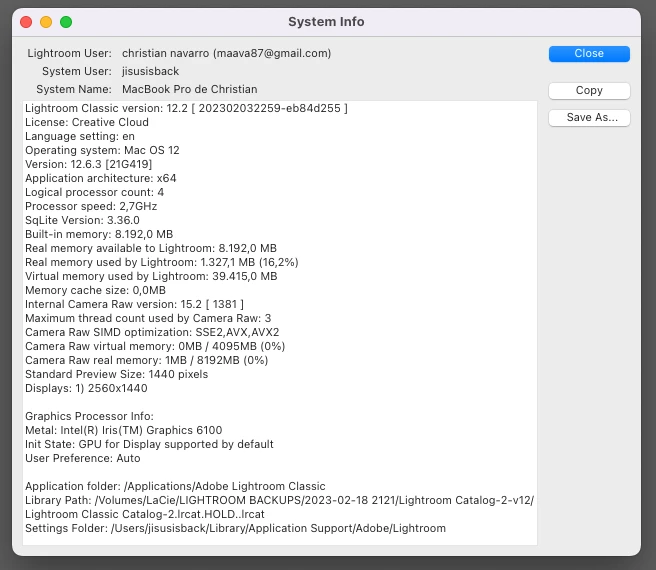Click the blue Close button
656x570 pixels.
pos(589,54)
